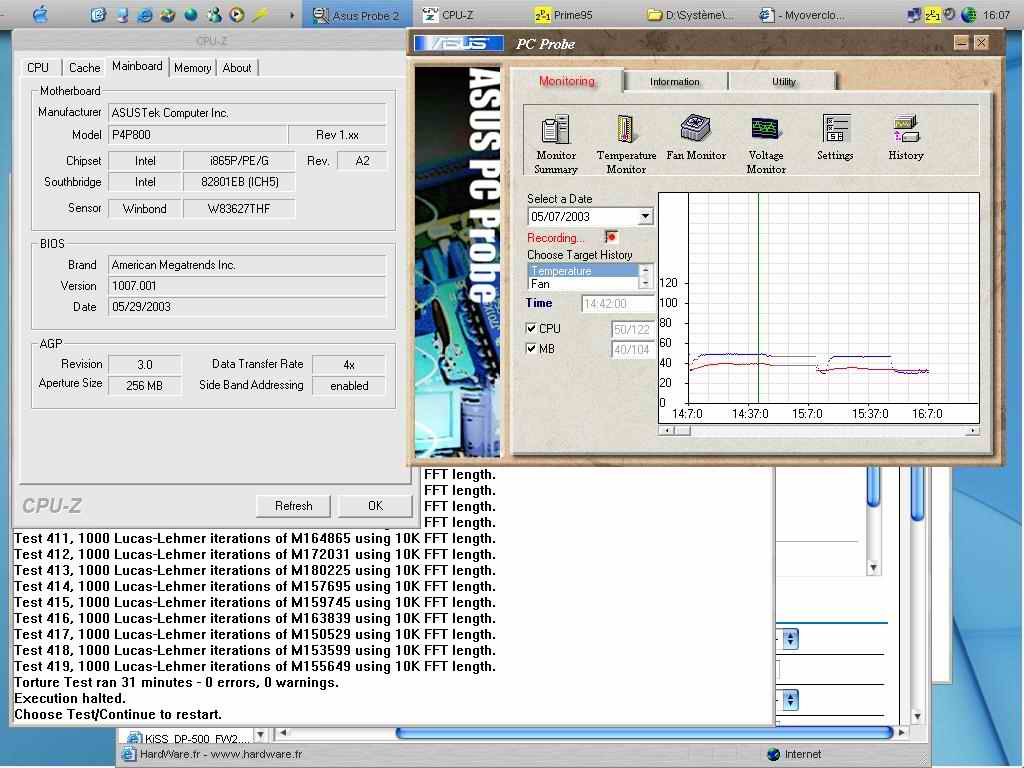Open the Temperature Monitor icon
1024x768 pixels.
[626, 131]
